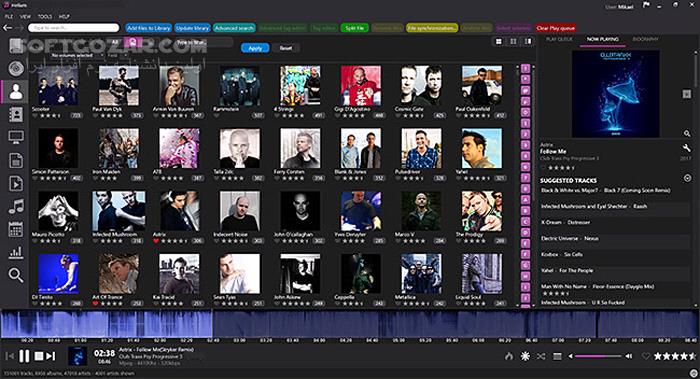700x379 pixels.
Task: Click the speaker volume icon
Action: tap(629, 356)
